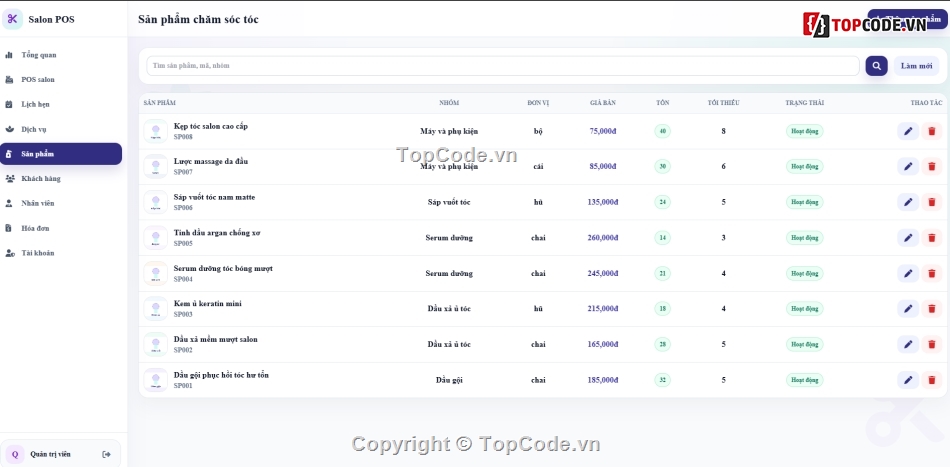Click the Salon POS scissors logo
950x467 pixels.
click(13, 19)
